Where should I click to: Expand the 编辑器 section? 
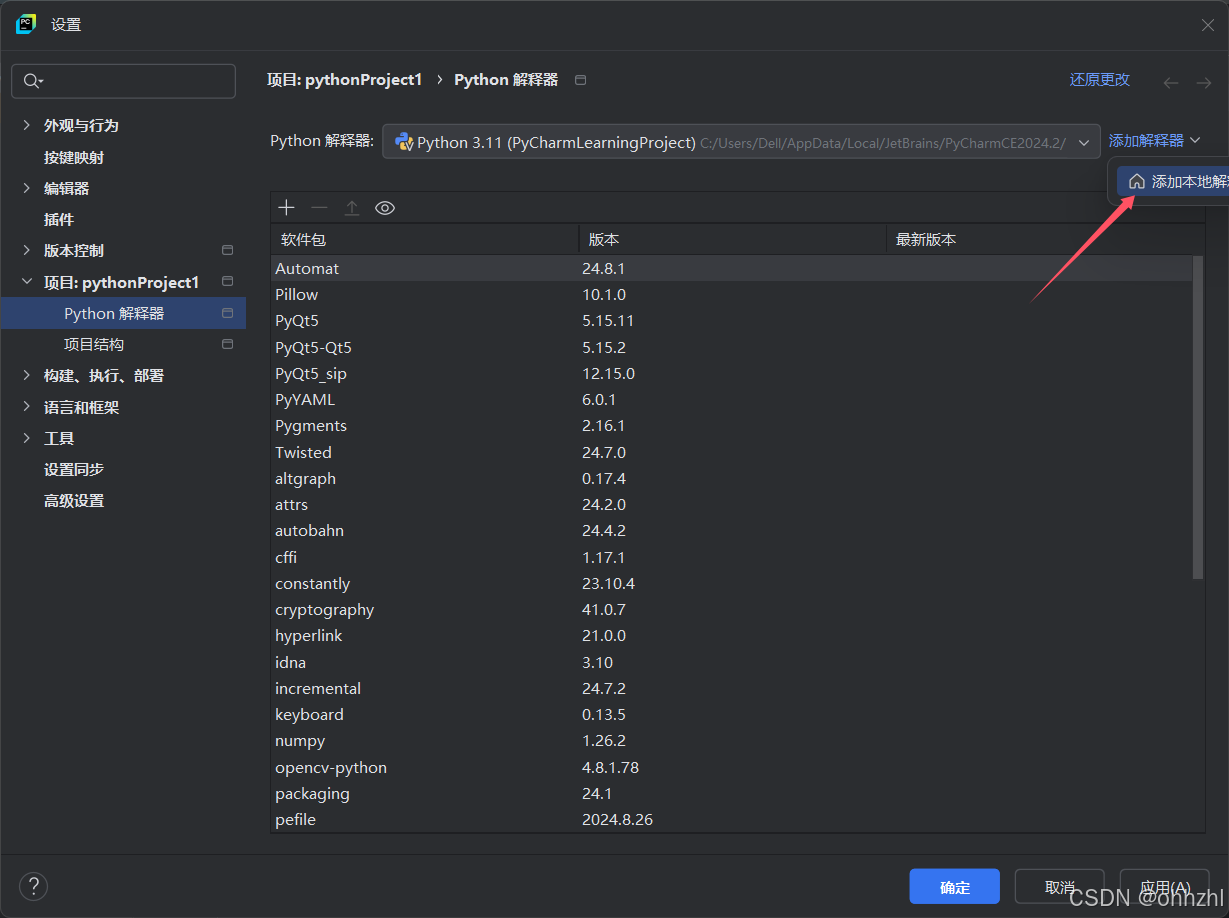coord(26,188)
